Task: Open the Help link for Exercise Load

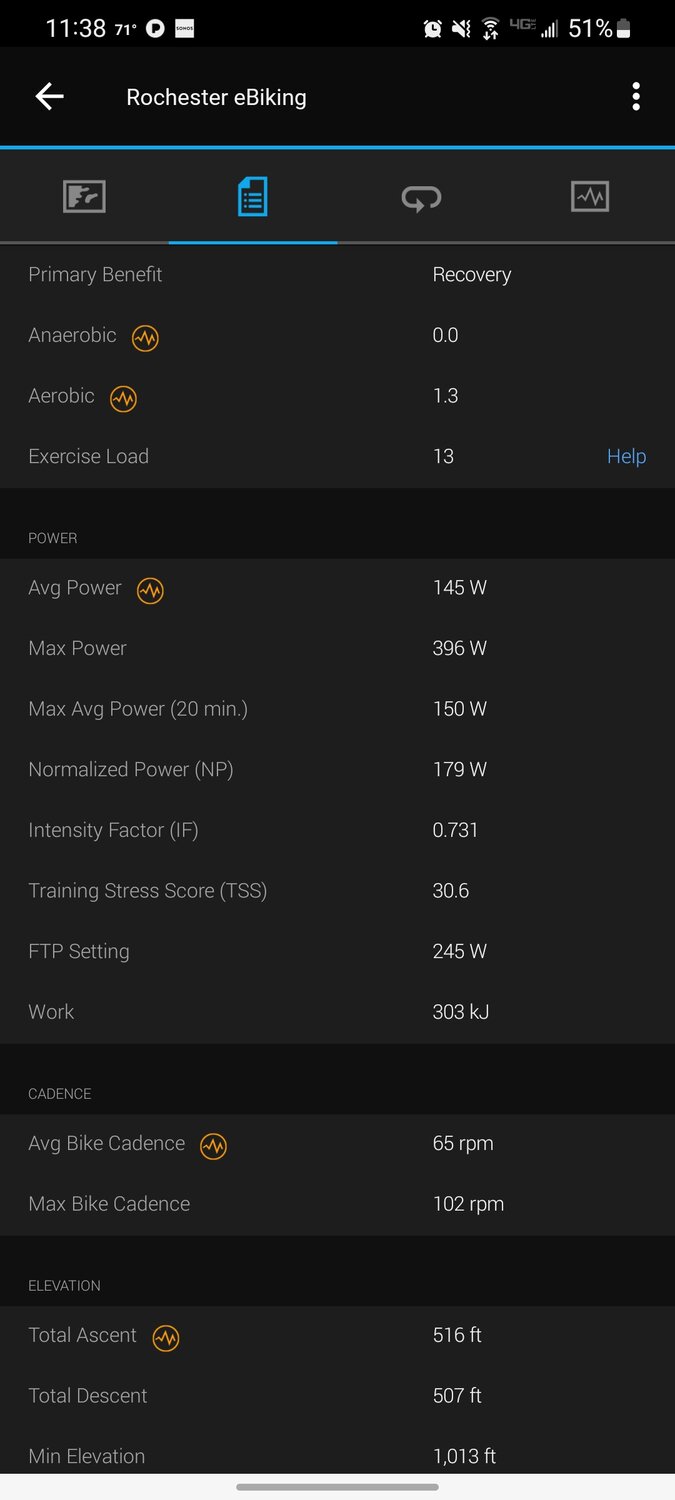Action: 626,456
